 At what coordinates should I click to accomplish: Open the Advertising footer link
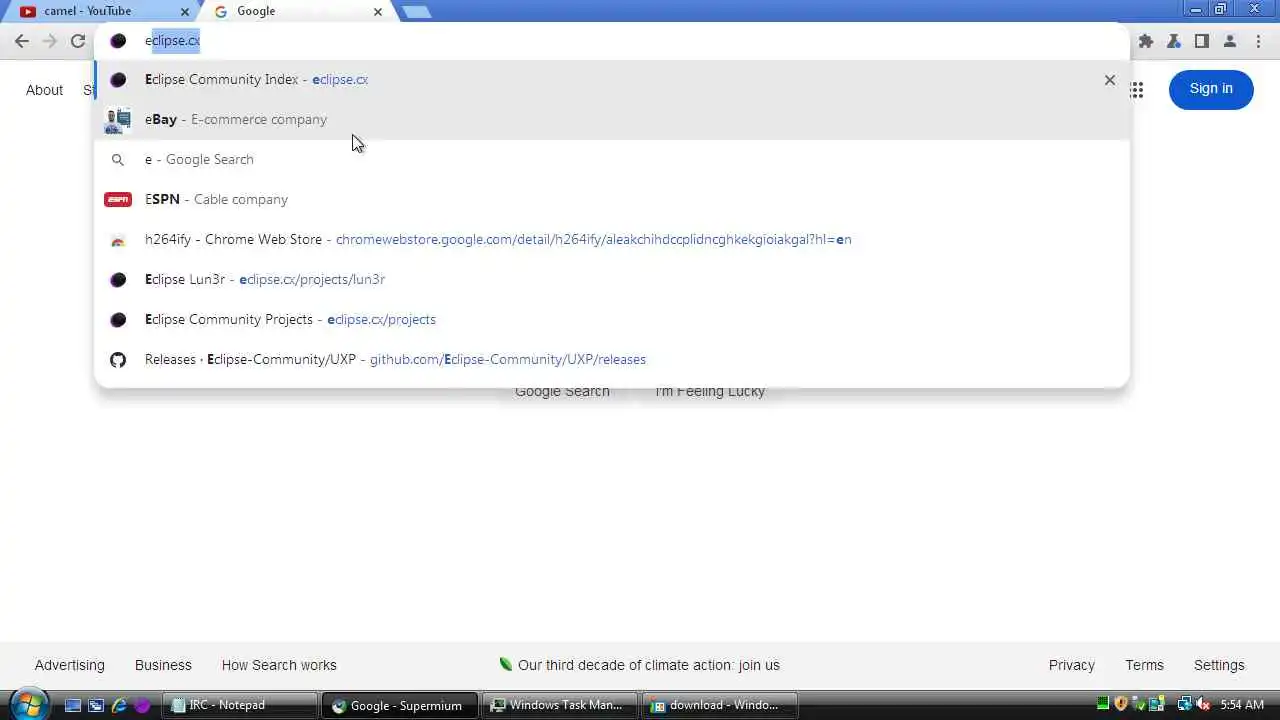69,665
